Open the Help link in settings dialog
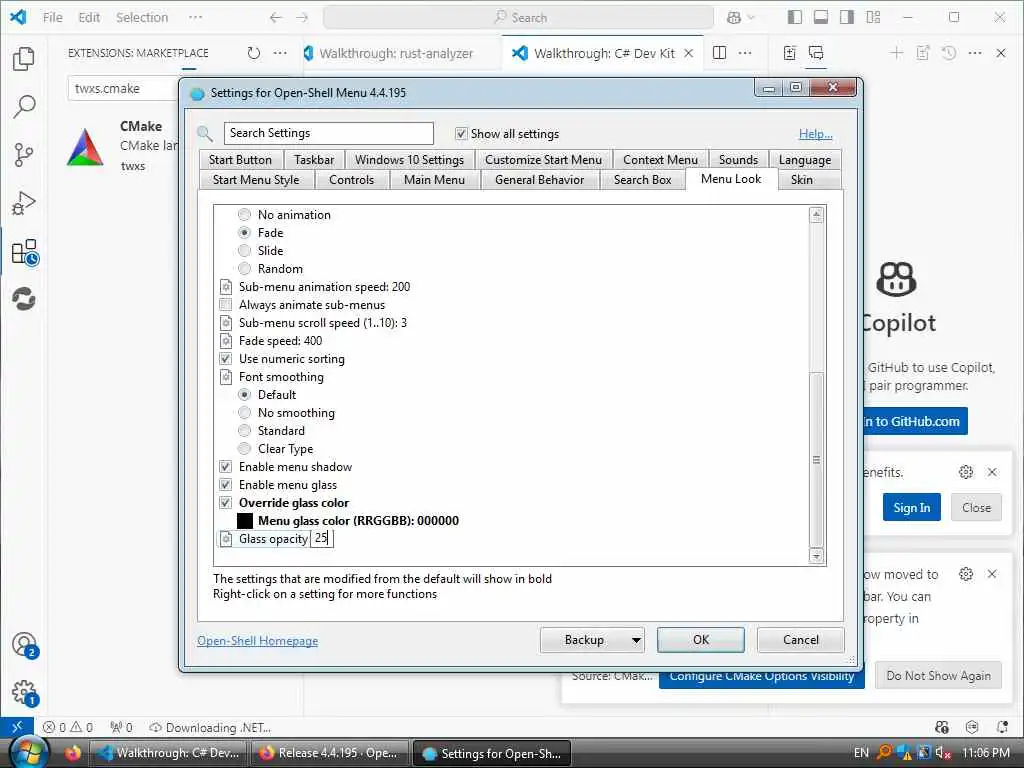This screenshot has height=768, width=1024. pos(816,134)
